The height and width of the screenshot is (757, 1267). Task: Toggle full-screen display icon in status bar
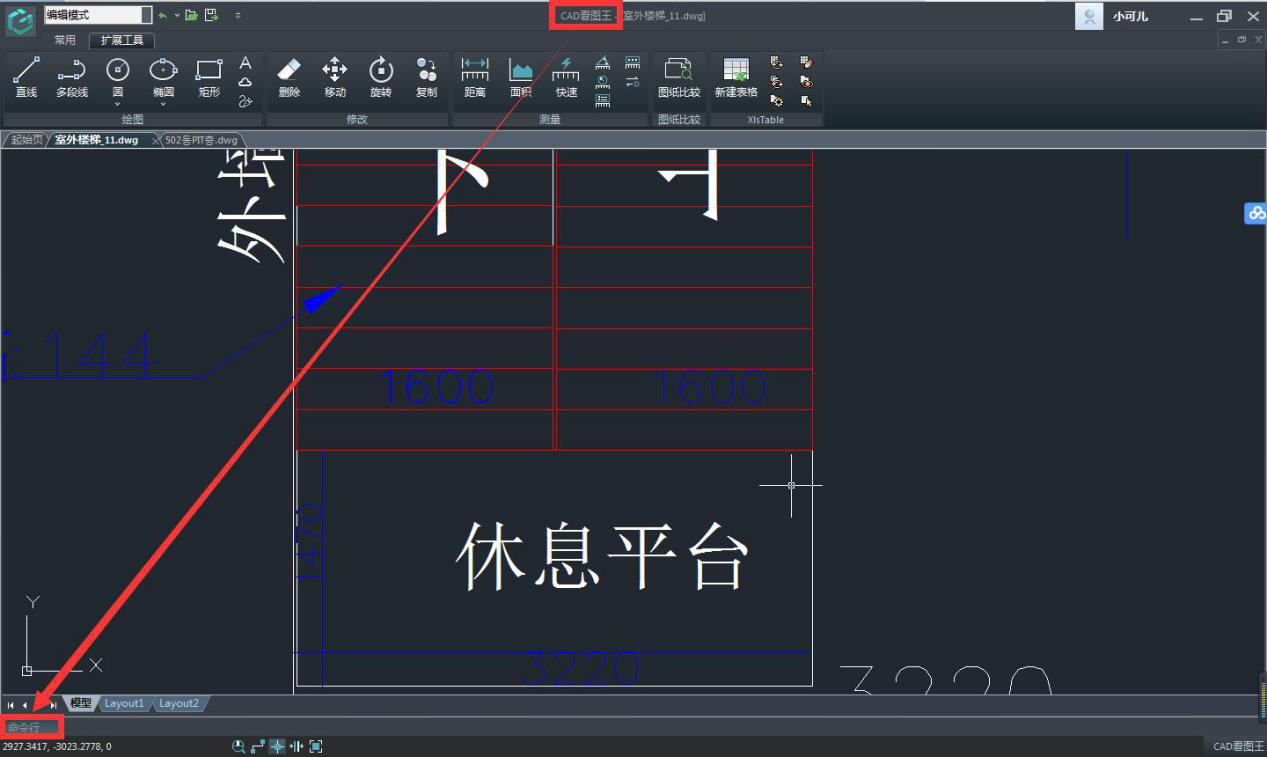(316, 746)
